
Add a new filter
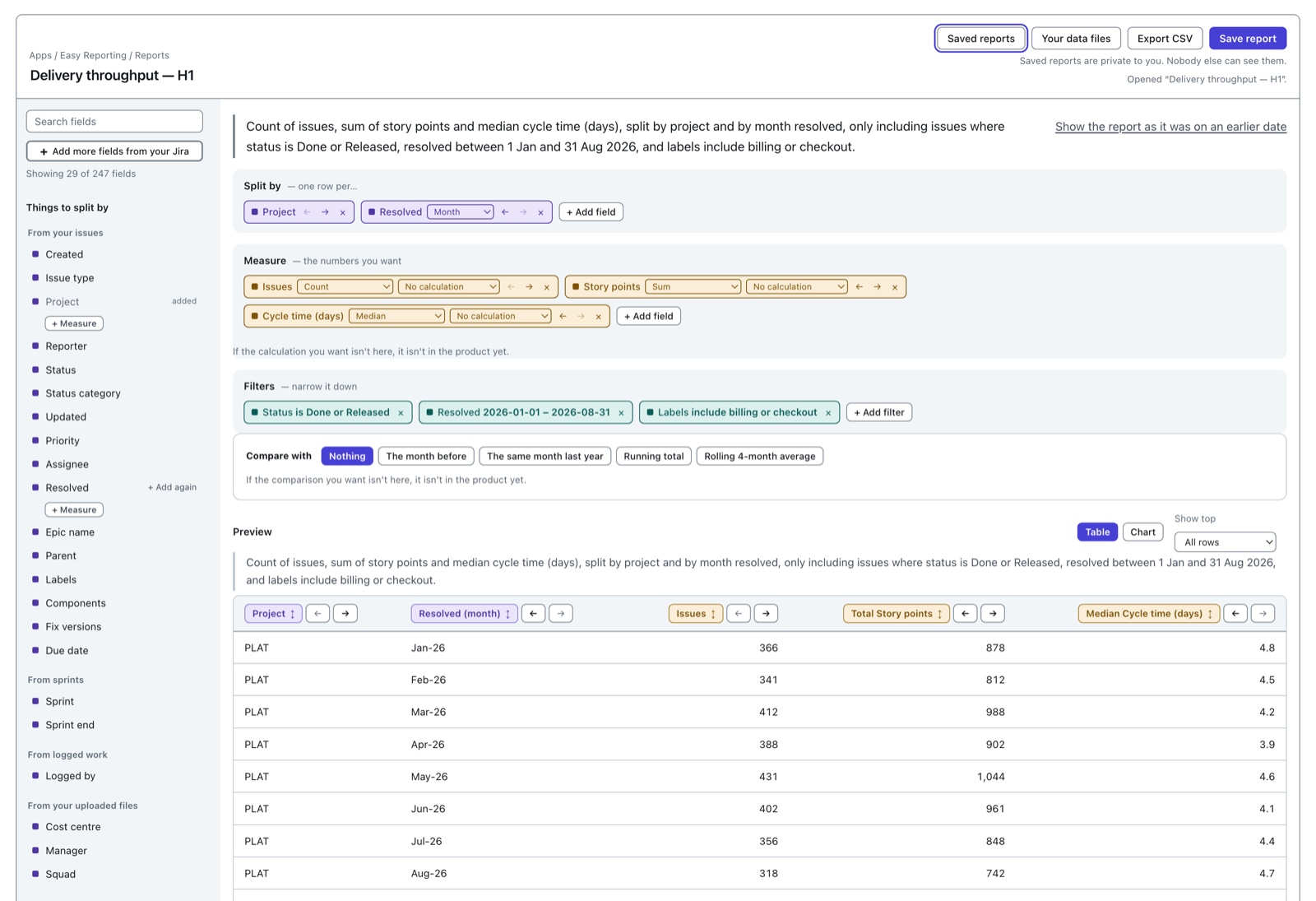tap(879, 413)
